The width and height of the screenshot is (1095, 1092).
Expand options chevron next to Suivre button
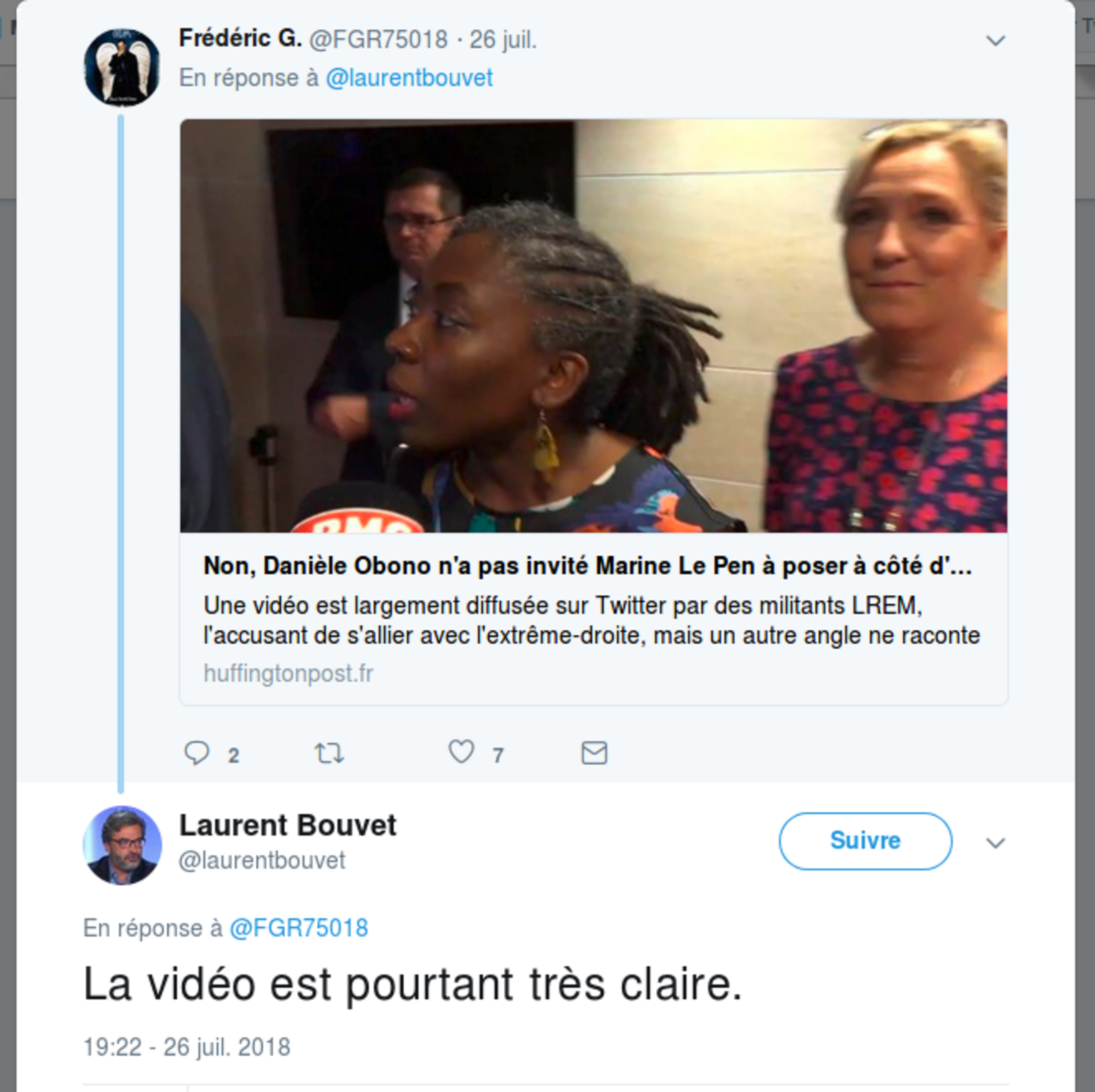click(x=995, y=843)
